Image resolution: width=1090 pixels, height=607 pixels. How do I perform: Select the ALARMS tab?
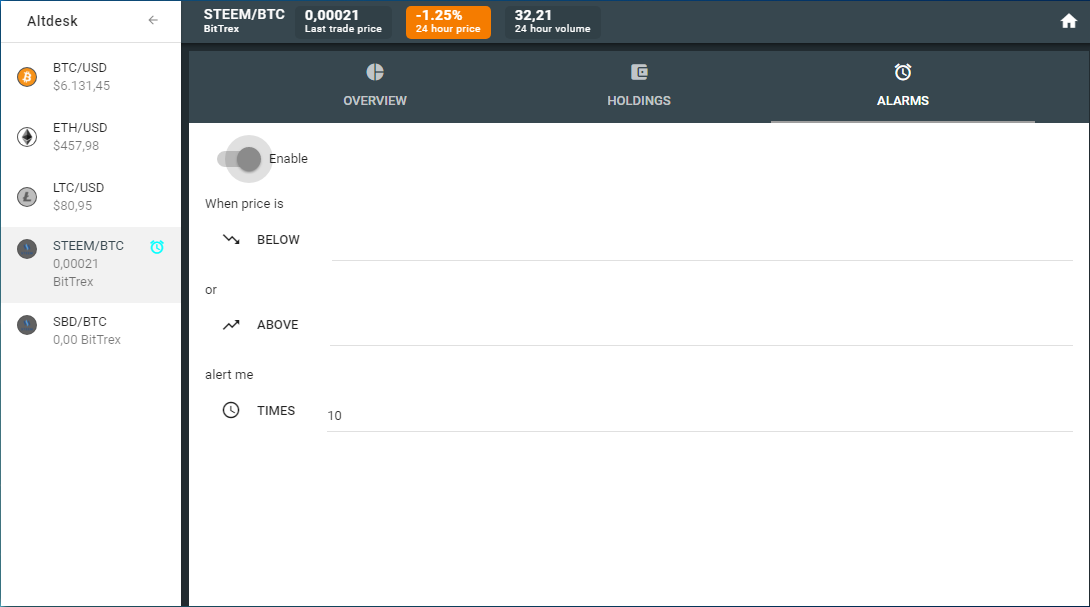point(902,87)
